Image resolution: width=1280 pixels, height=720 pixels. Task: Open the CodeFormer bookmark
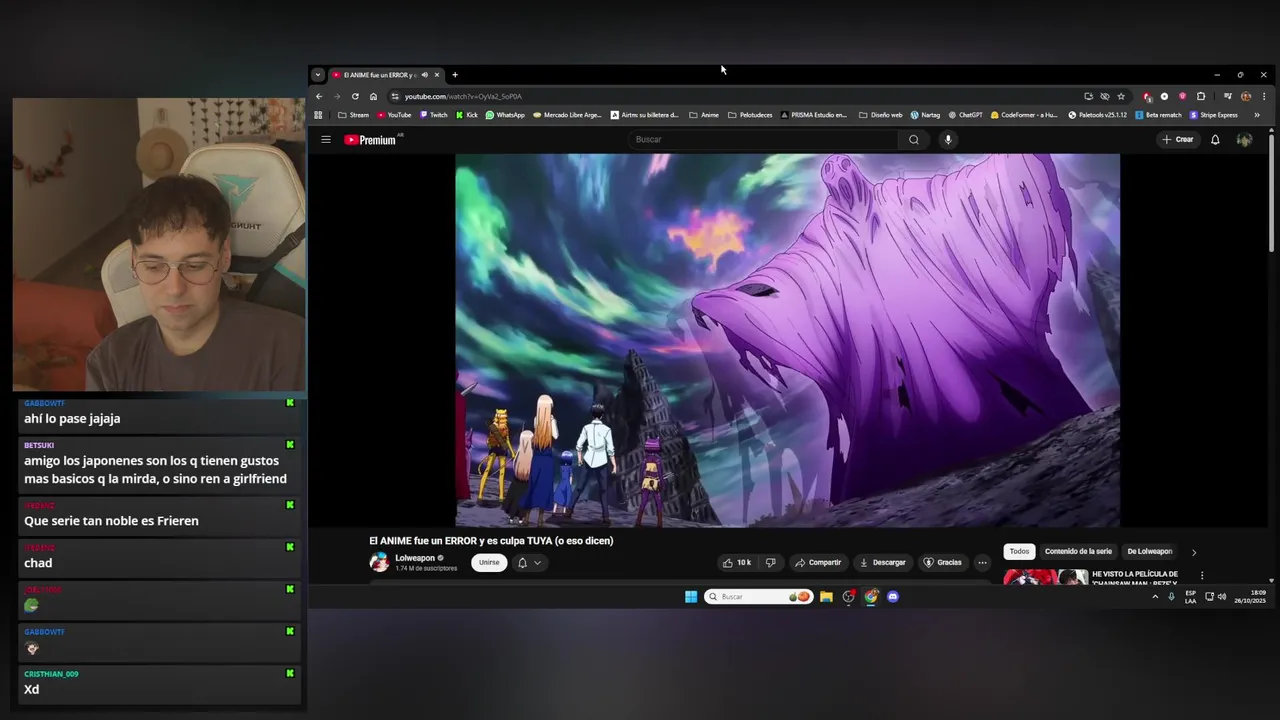1024,115
